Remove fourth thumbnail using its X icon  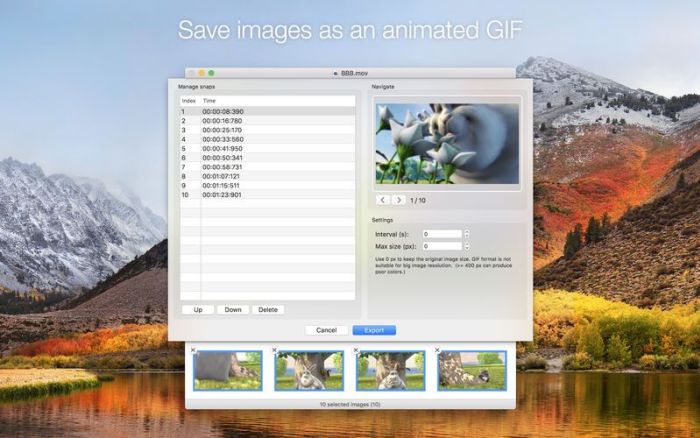click(438, 350)
